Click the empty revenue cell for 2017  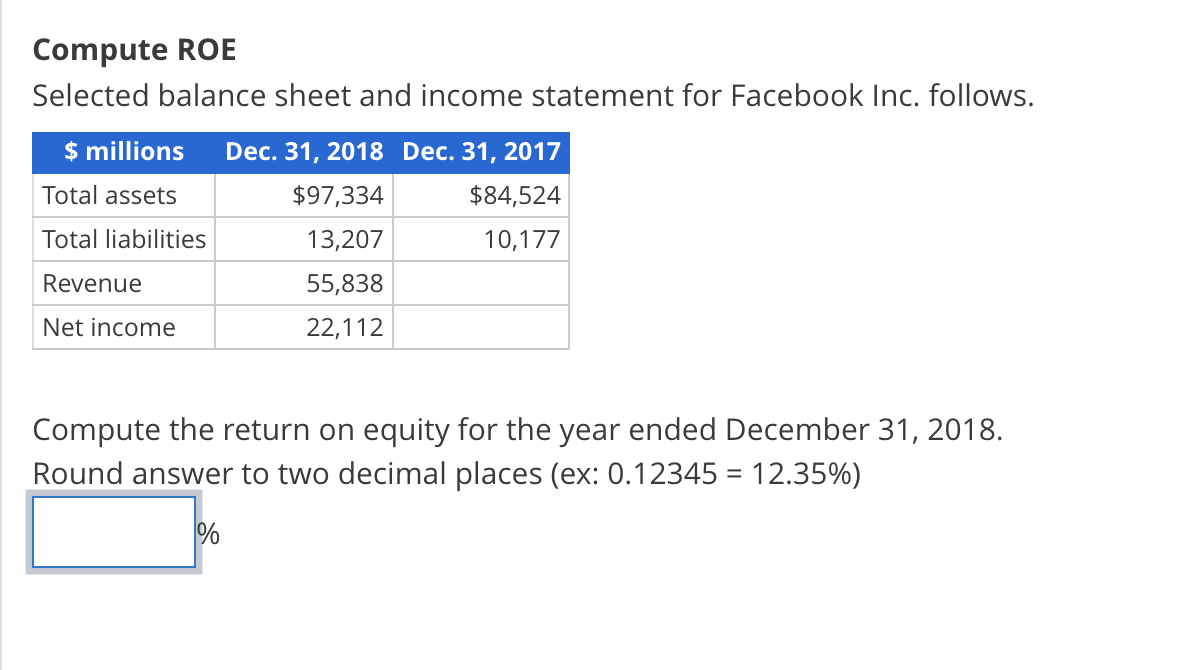pyautogui.click(x=481, y=283)
